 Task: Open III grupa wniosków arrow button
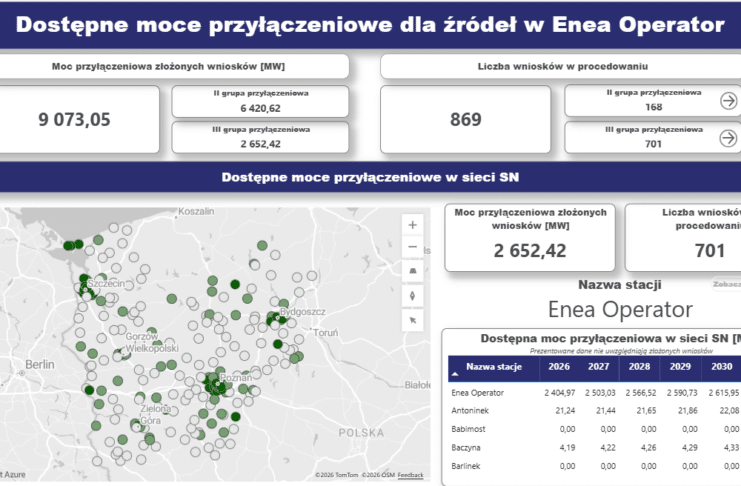coord(728,138)
